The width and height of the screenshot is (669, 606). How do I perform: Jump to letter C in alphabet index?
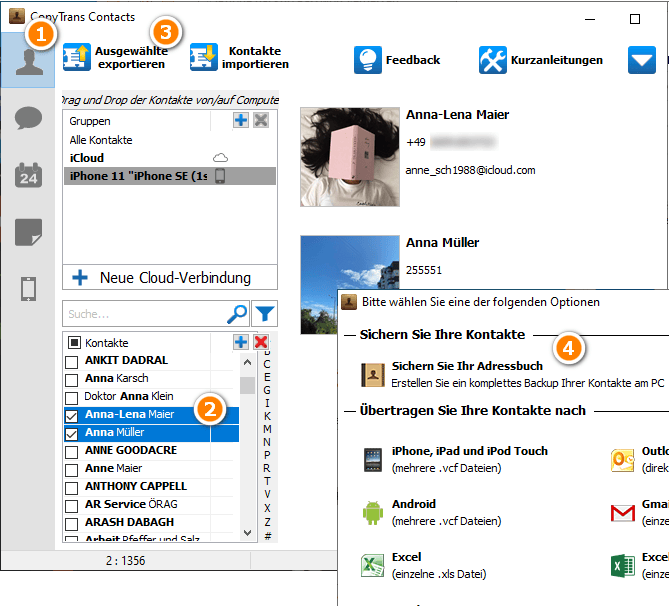coord(267,364)
